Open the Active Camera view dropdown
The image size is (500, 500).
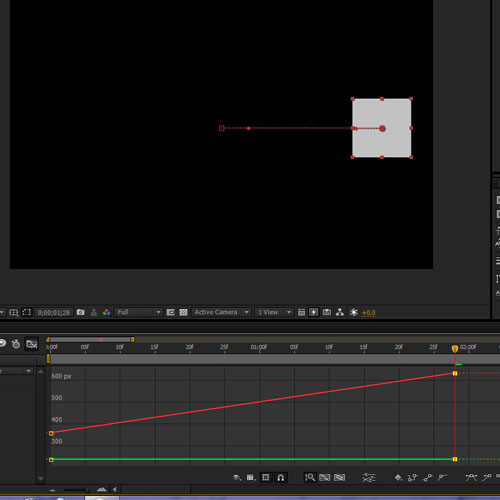tap(221, 312)
